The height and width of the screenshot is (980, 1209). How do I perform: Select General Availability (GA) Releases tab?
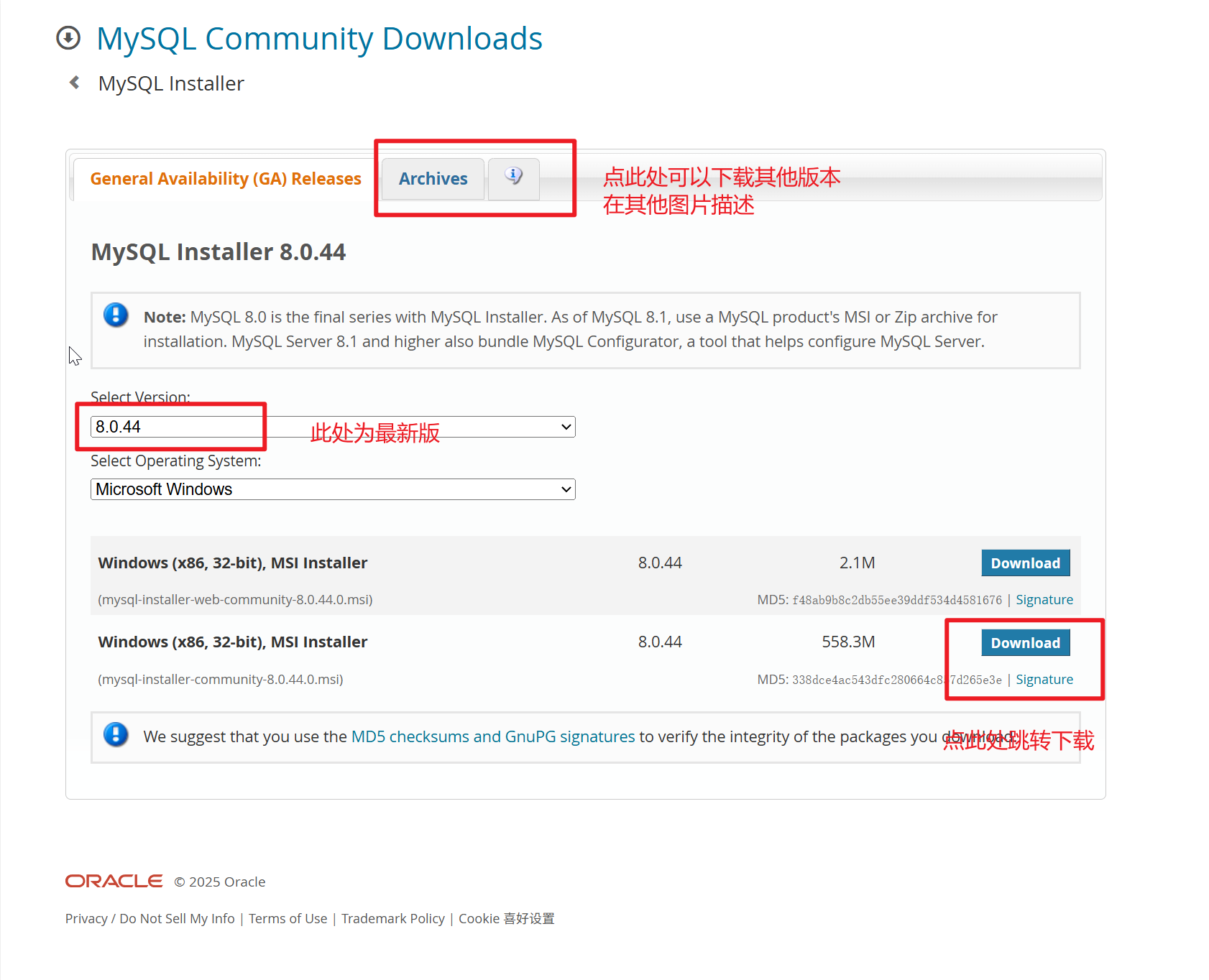[x=226, y=178]
